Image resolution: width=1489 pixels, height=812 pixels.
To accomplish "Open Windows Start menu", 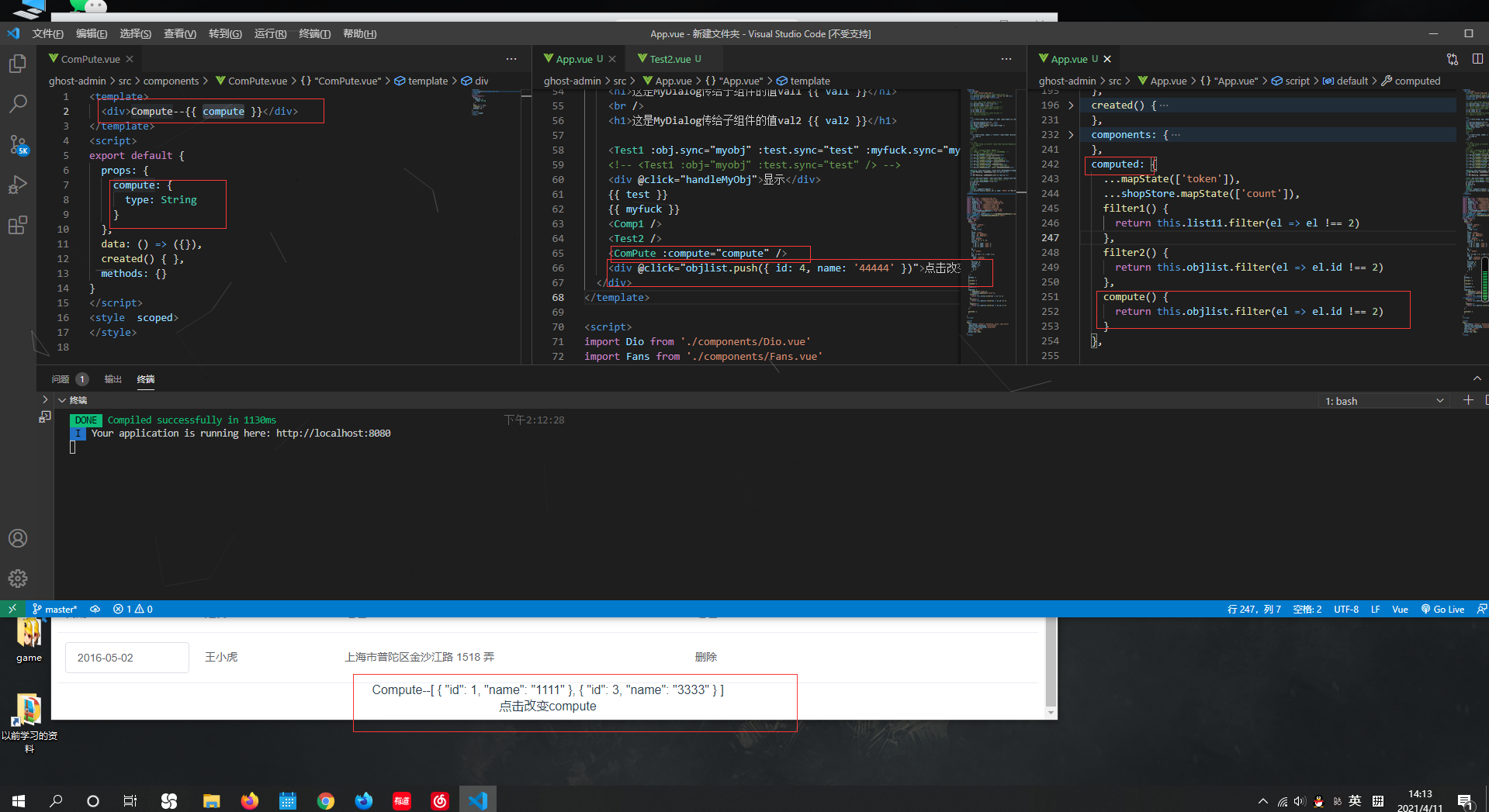I will point(19,800).
